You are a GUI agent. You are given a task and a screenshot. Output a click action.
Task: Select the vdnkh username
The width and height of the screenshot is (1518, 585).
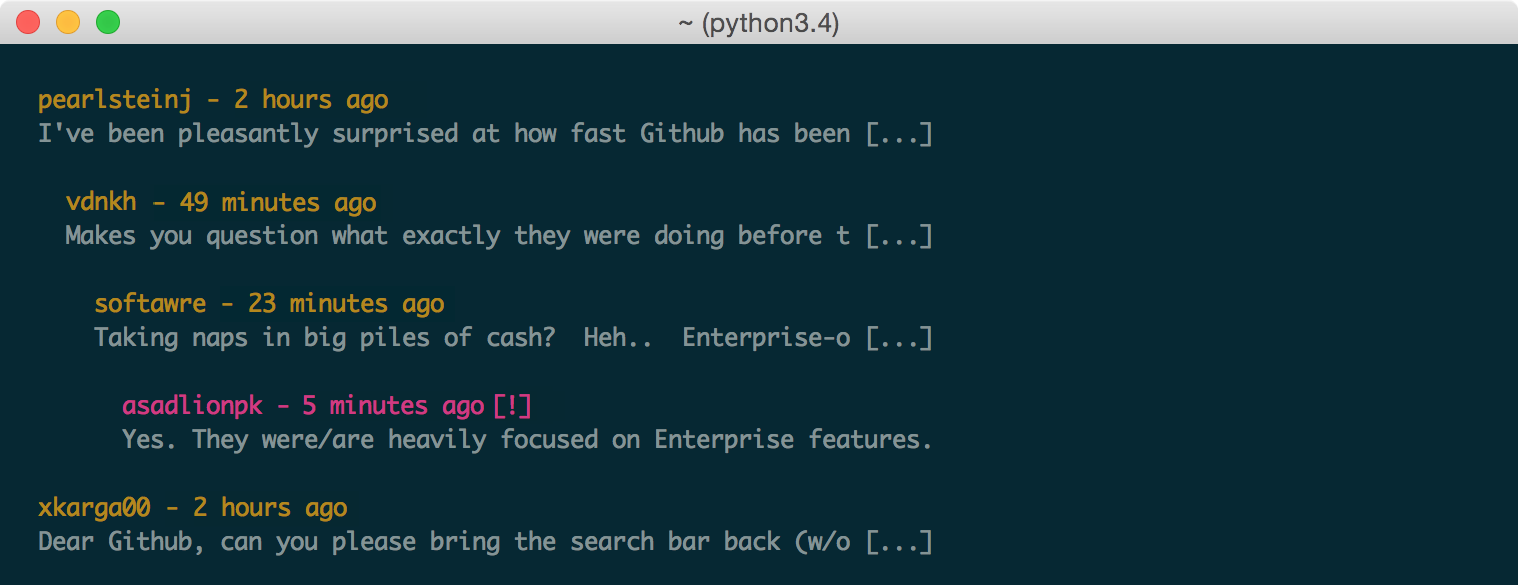[x=101, y=202]
